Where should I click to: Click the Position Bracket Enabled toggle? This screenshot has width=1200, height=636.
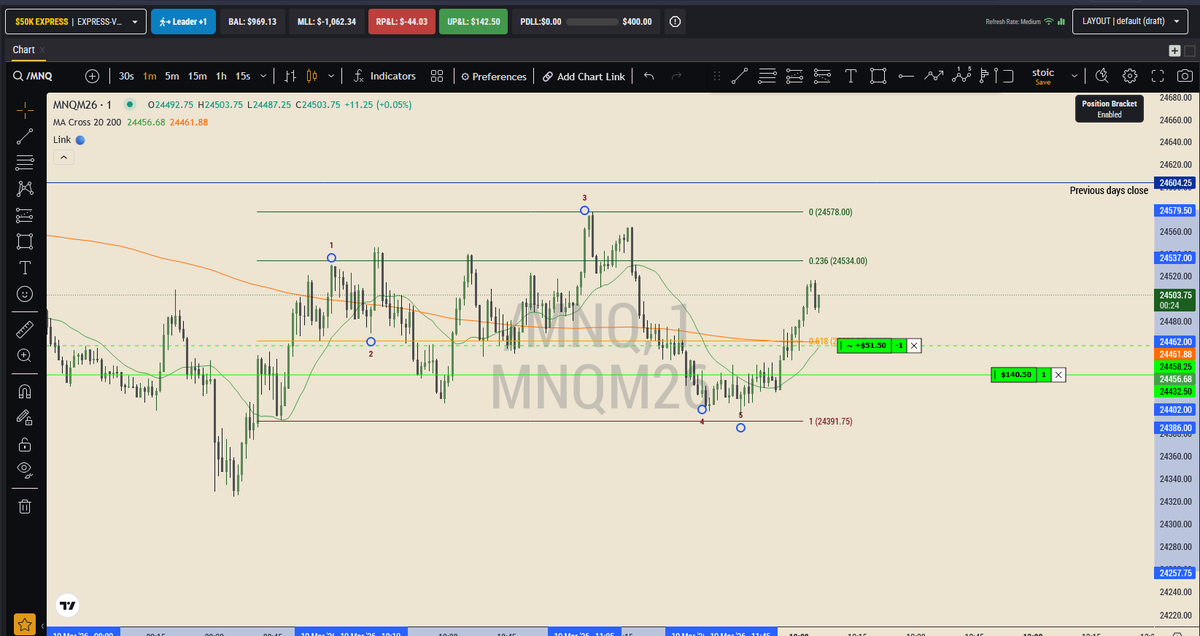[1109, 109]
